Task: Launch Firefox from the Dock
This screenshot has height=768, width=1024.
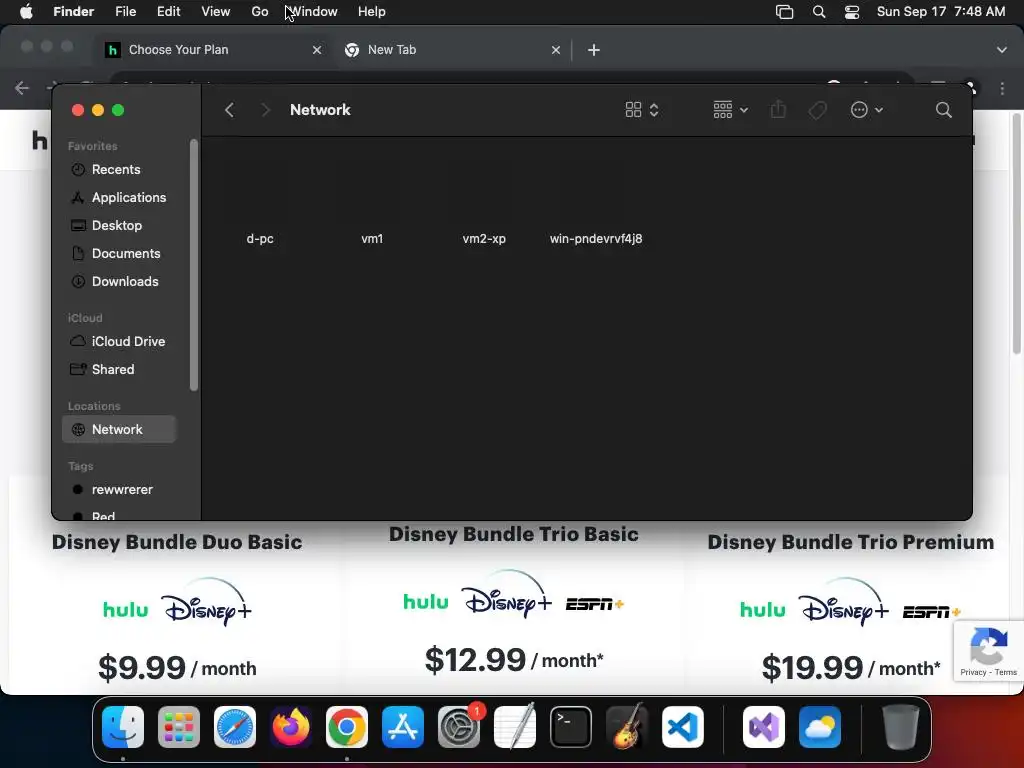Action: pos(291,727)
